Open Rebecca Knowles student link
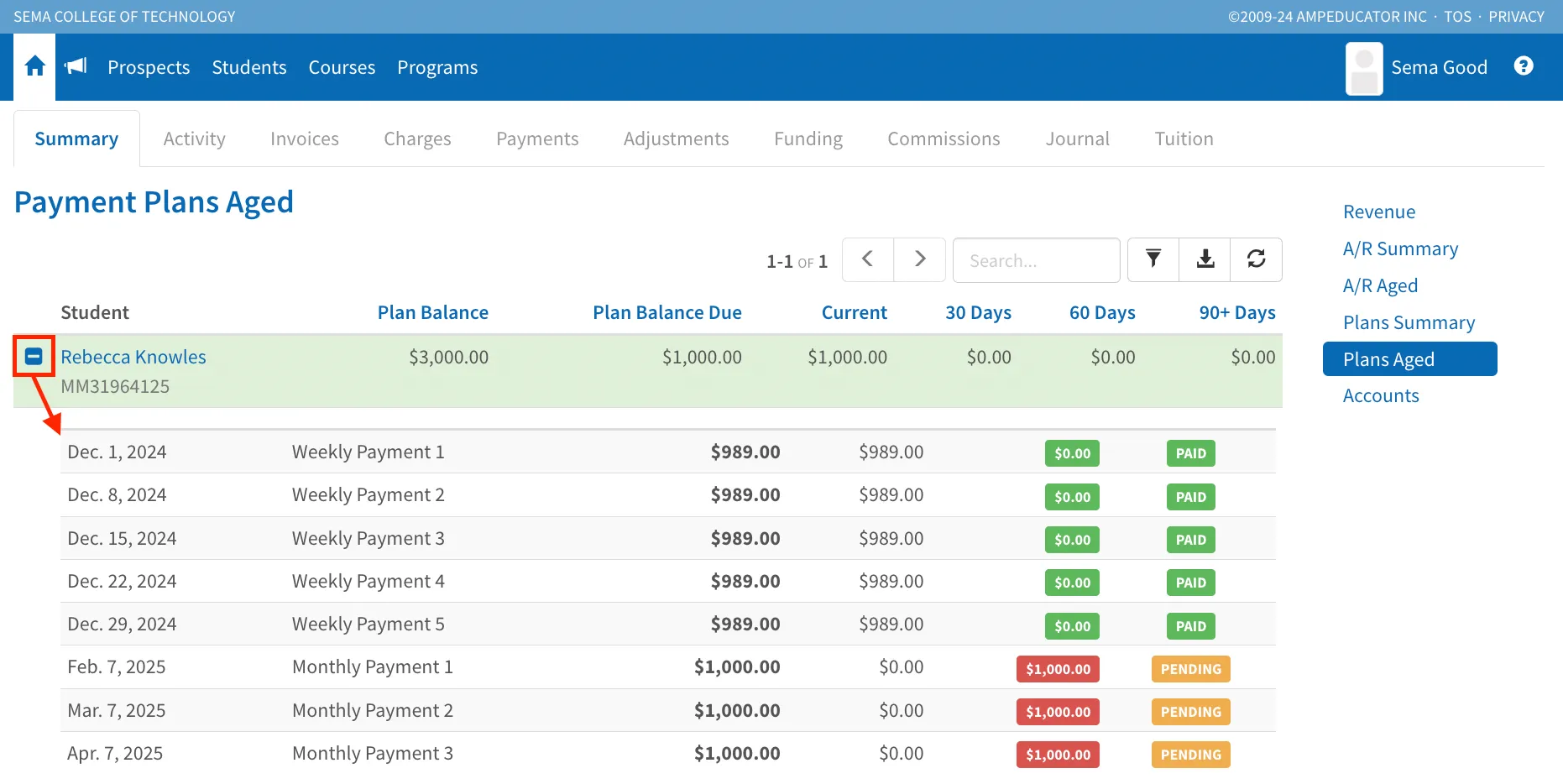Viewport: 1563px width, 784px height. point(133,357)
